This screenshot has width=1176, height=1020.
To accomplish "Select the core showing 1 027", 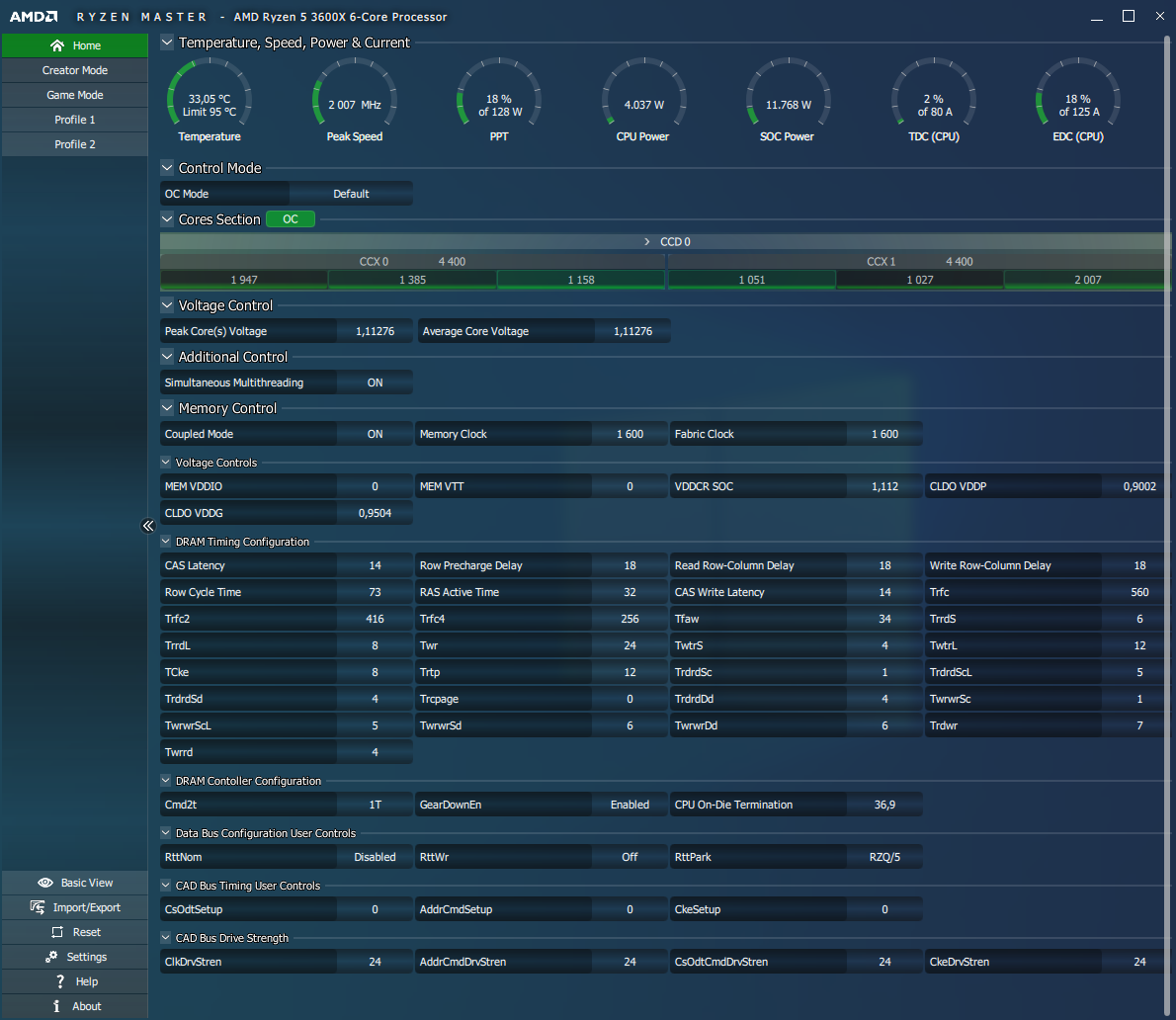I will coord(919,280).
